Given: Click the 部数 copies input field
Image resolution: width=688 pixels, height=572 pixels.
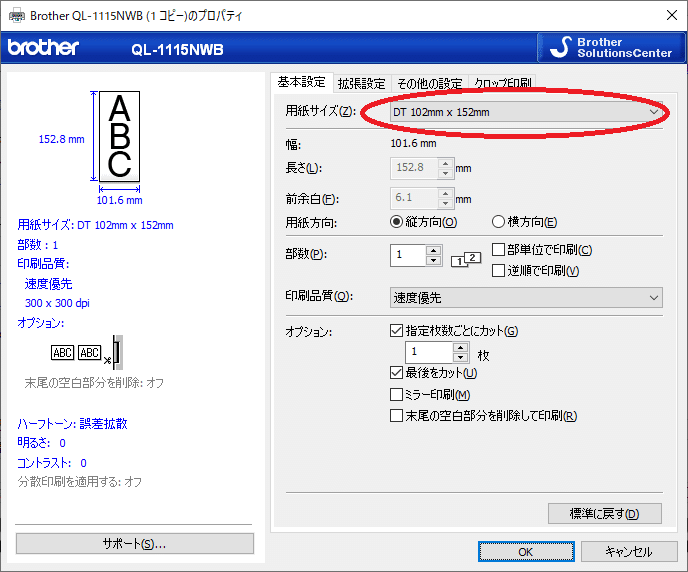Looking at the screenshot, I should [408, 255].
